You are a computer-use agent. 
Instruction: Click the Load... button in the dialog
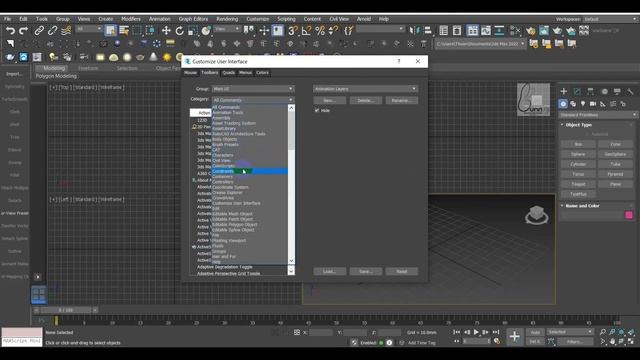pos(329,271)
